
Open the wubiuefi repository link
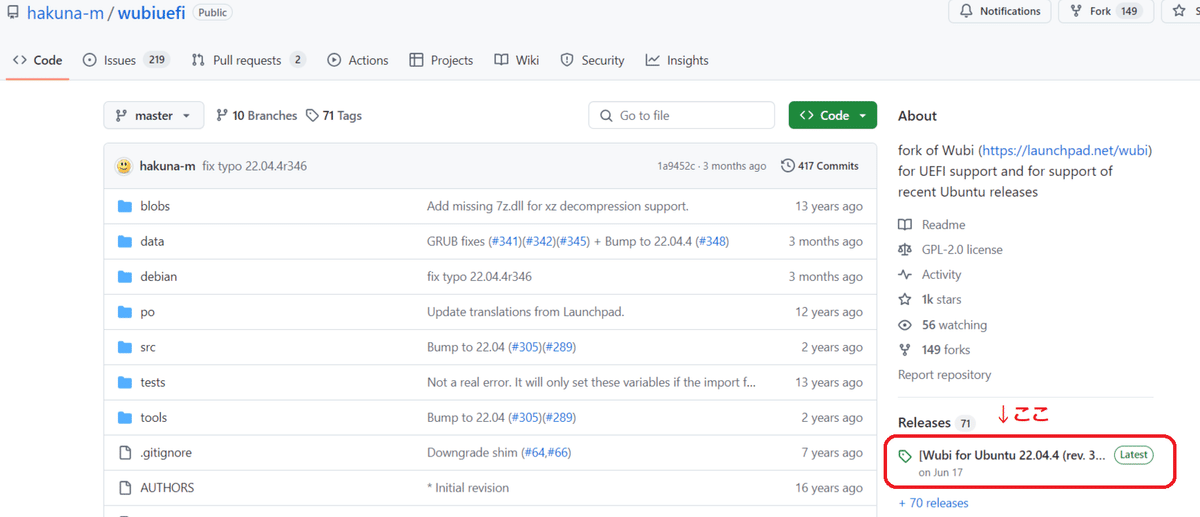152,13
